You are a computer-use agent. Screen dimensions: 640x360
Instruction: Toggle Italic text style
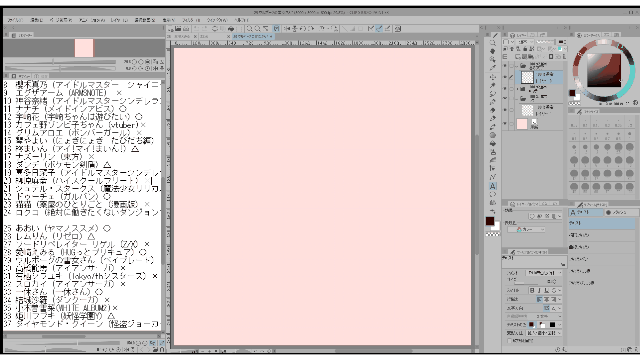(539, 291)
